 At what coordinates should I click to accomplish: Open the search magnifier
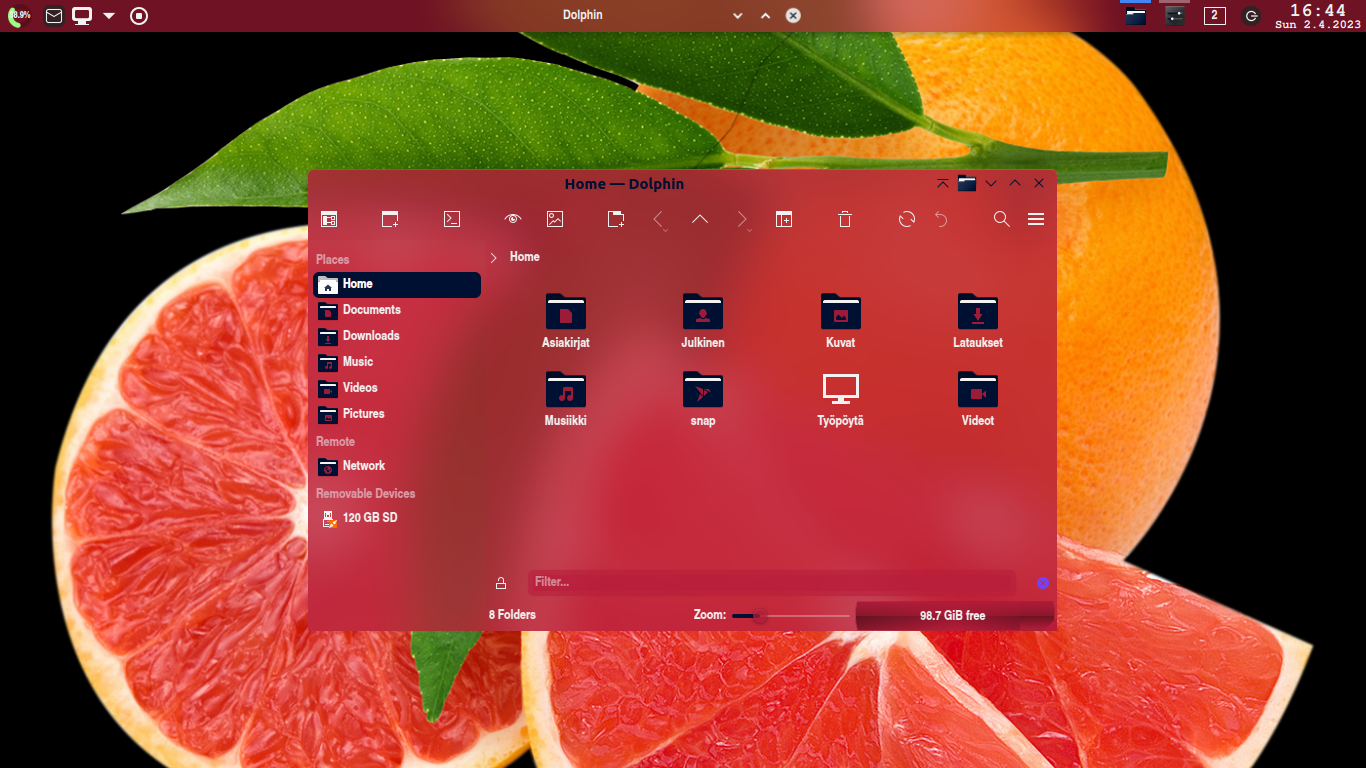click(x=1001, y=219)
